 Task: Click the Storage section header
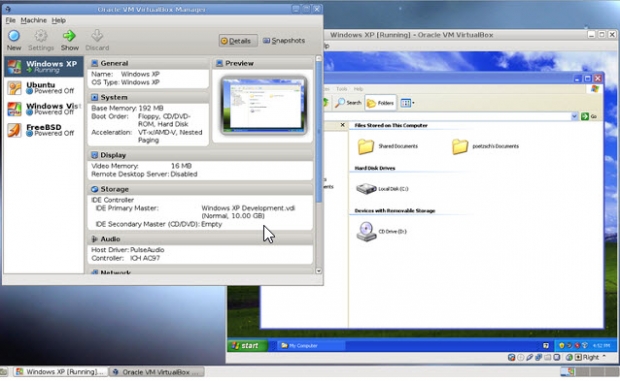pos(200,189)
